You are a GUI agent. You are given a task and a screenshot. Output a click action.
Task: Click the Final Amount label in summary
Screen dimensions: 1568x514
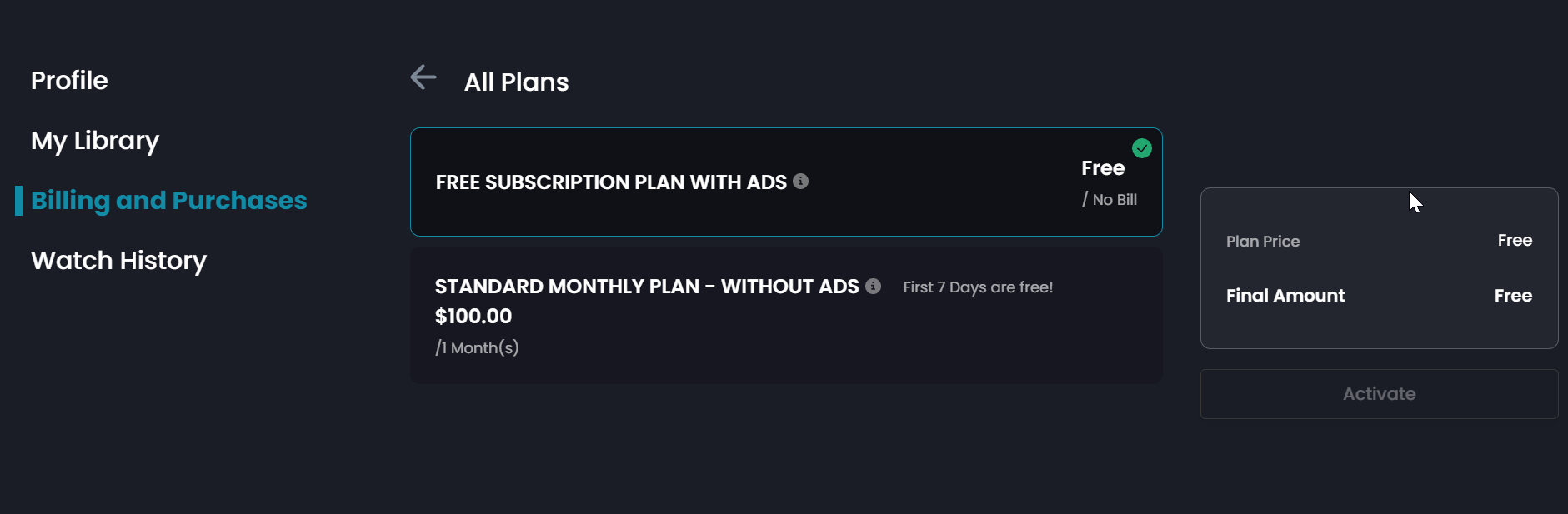1285,296
